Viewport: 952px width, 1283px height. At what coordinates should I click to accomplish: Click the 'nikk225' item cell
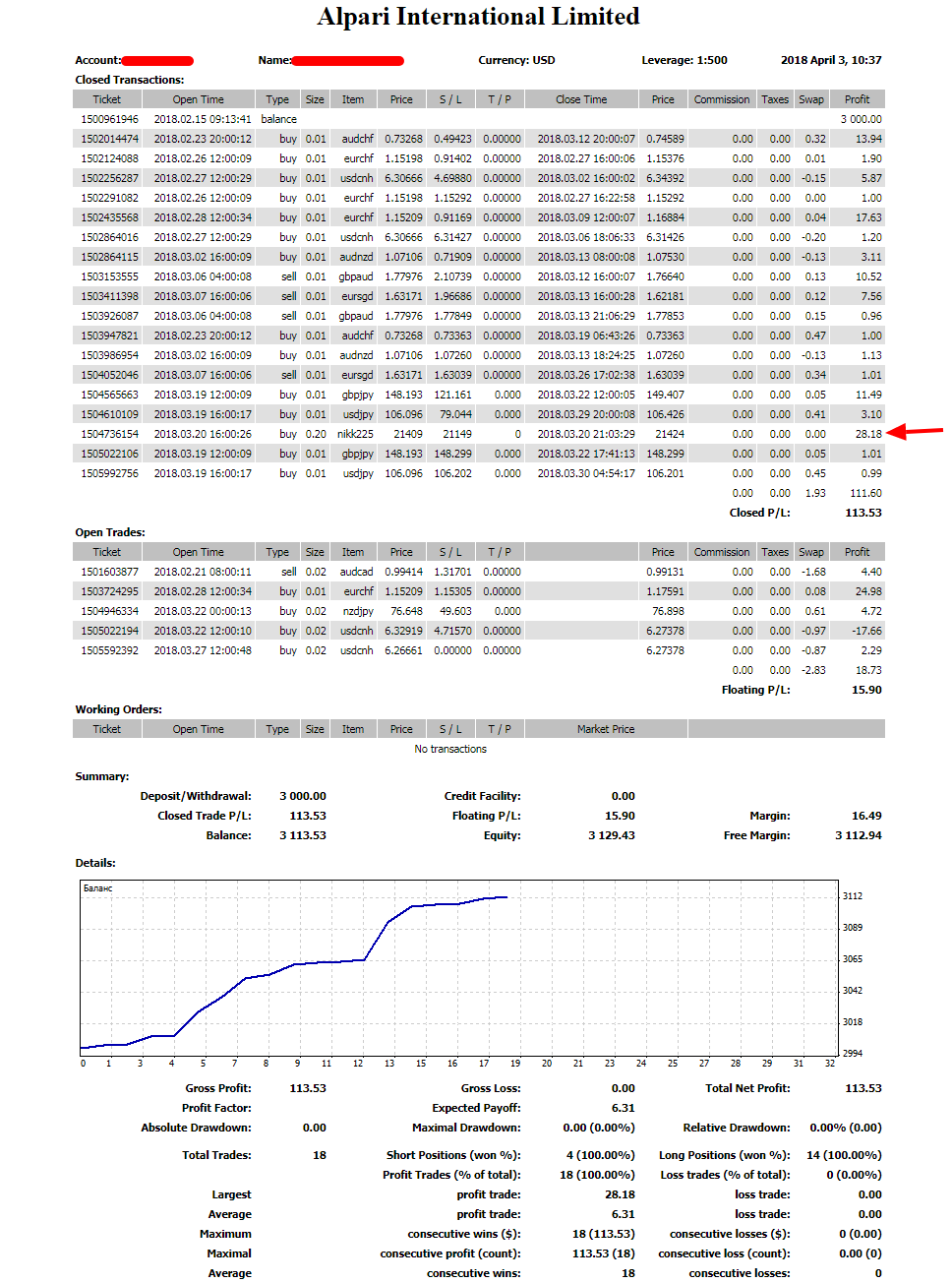(355, 434)
